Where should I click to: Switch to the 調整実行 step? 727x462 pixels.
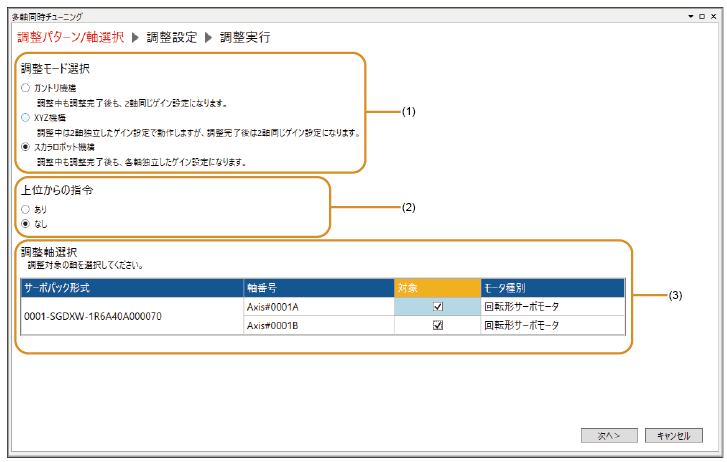[244, 38]
